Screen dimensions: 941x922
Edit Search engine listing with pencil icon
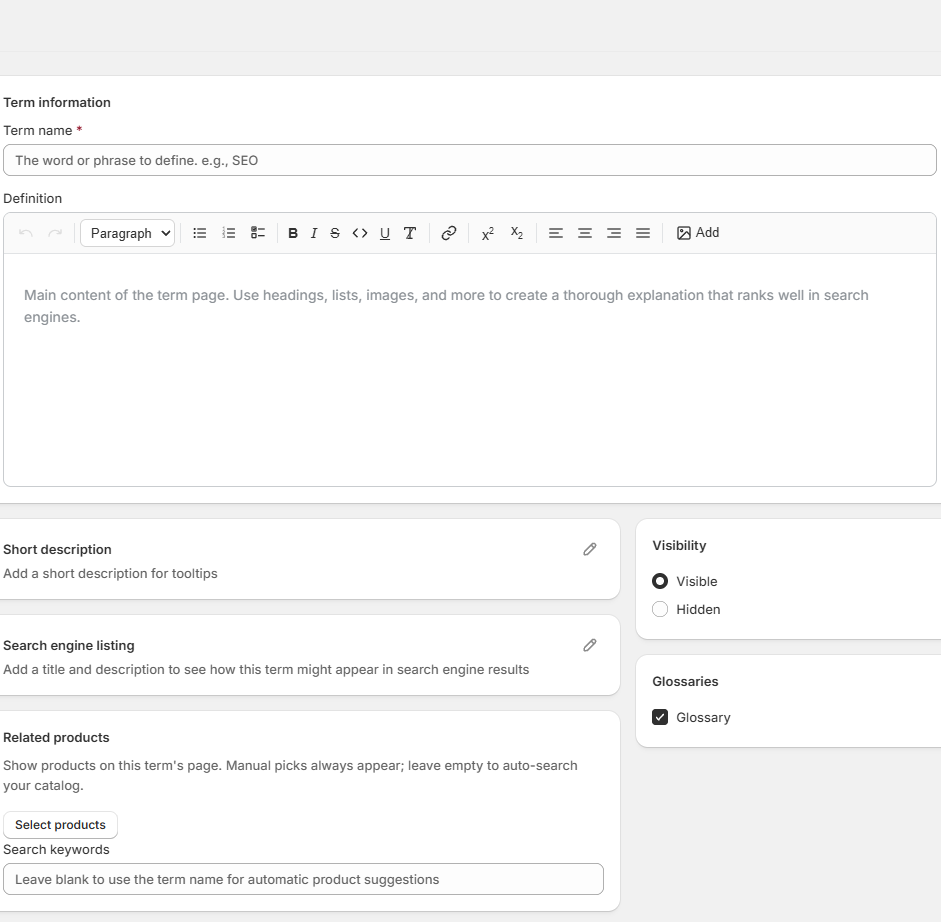point(590,645)
